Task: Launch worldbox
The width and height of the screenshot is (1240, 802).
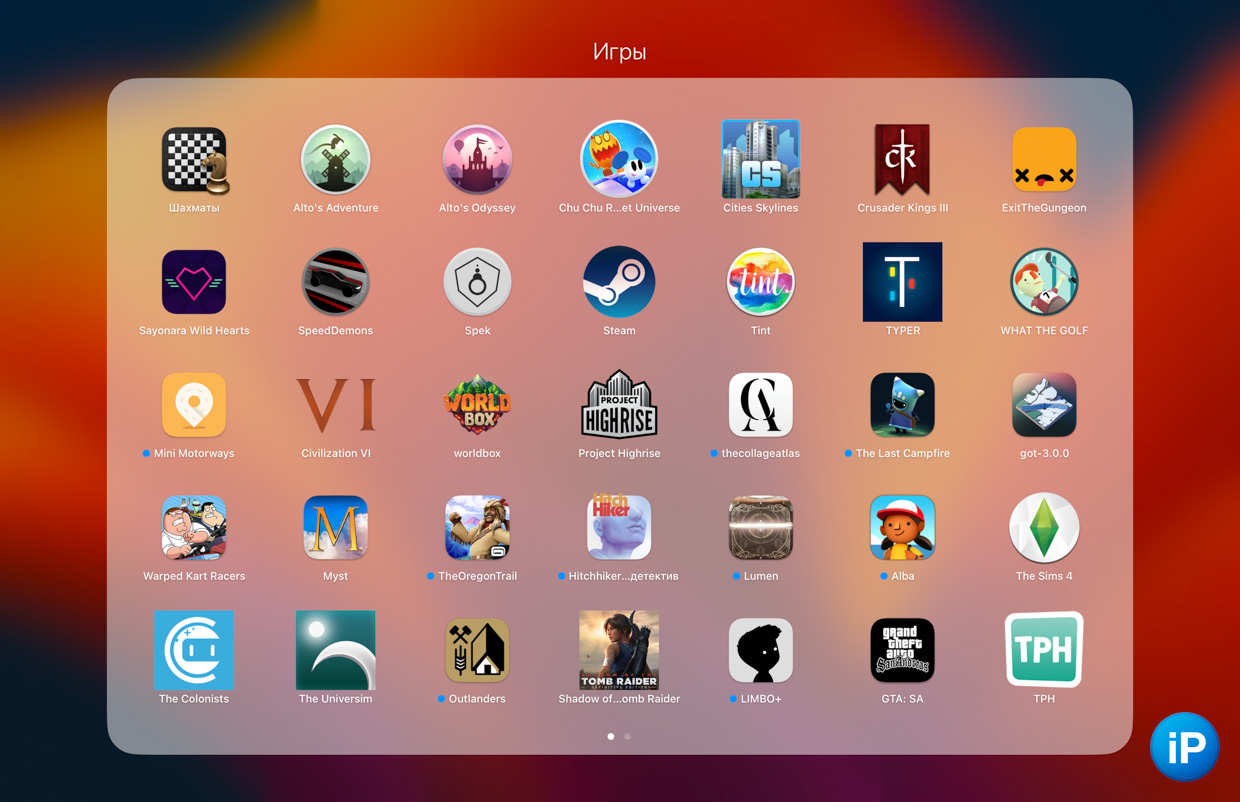Action: pyautogui.click(x=477, y=405)
